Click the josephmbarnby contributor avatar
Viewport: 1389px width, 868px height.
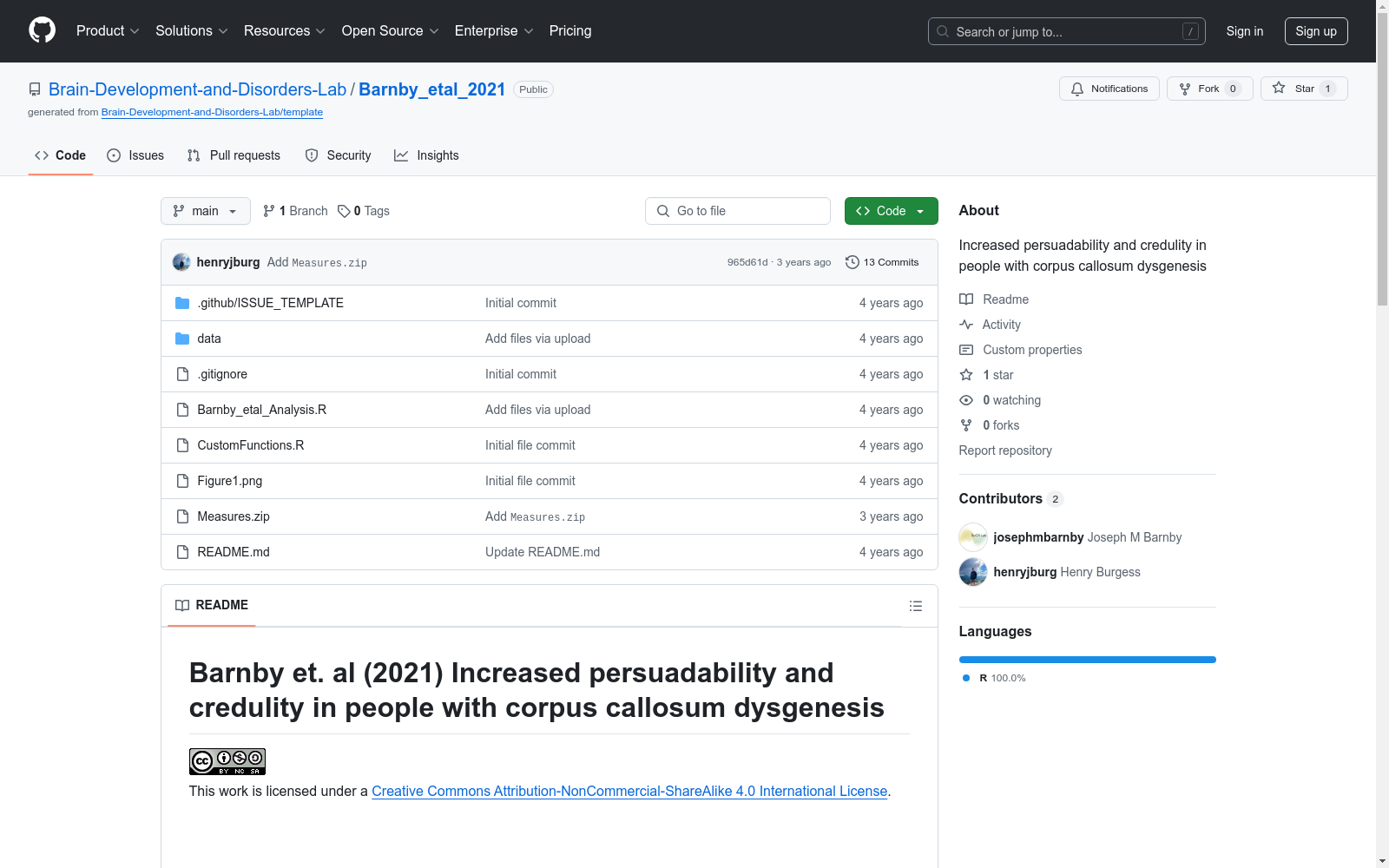[973, 537]
